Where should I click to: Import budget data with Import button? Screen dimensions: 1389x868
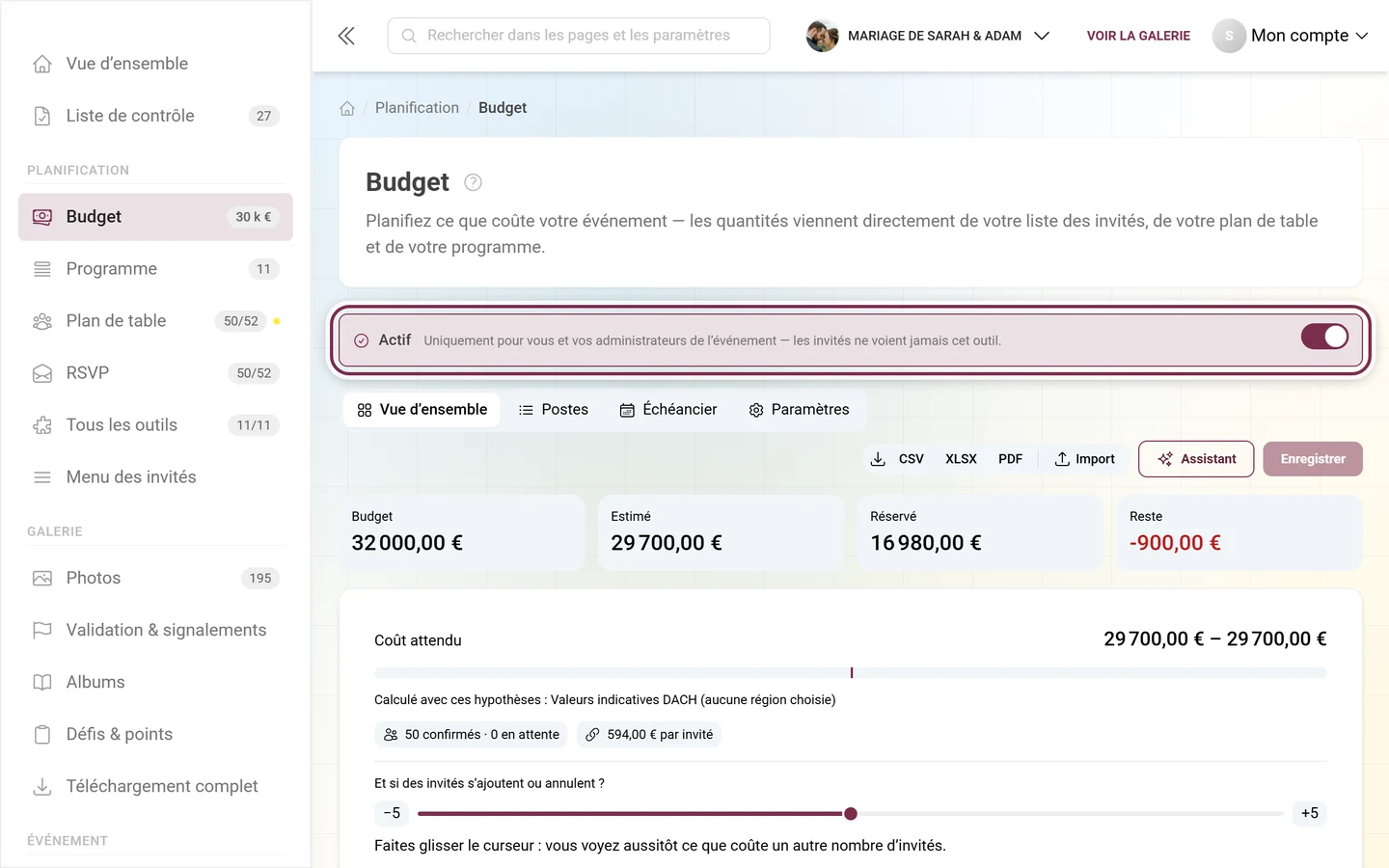pos(1085,459)
